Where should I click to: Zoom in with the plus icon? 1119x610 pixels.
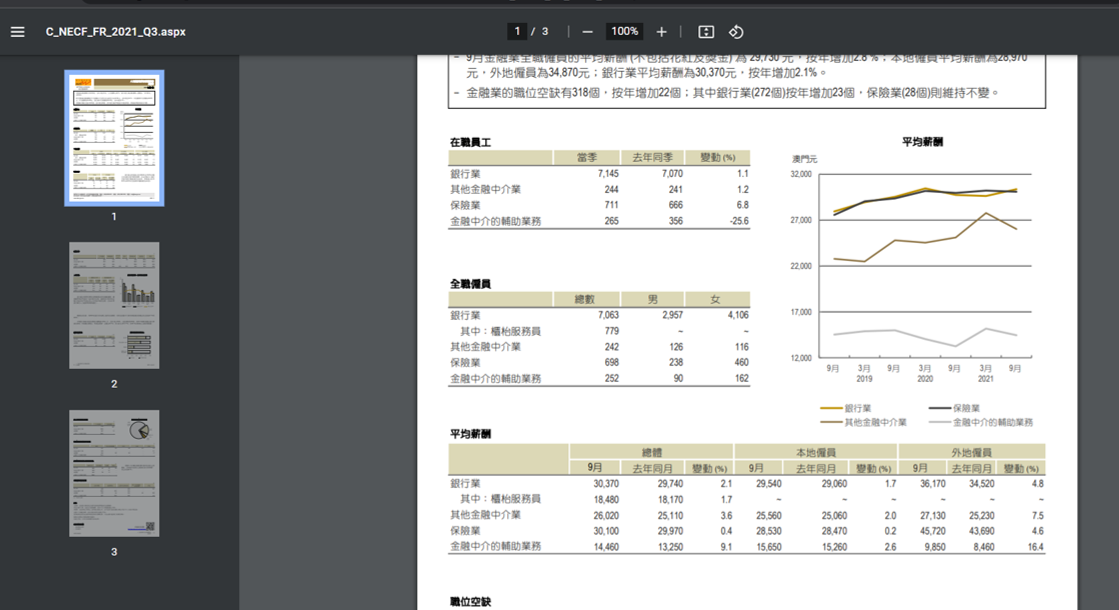(x=662, y=31)
